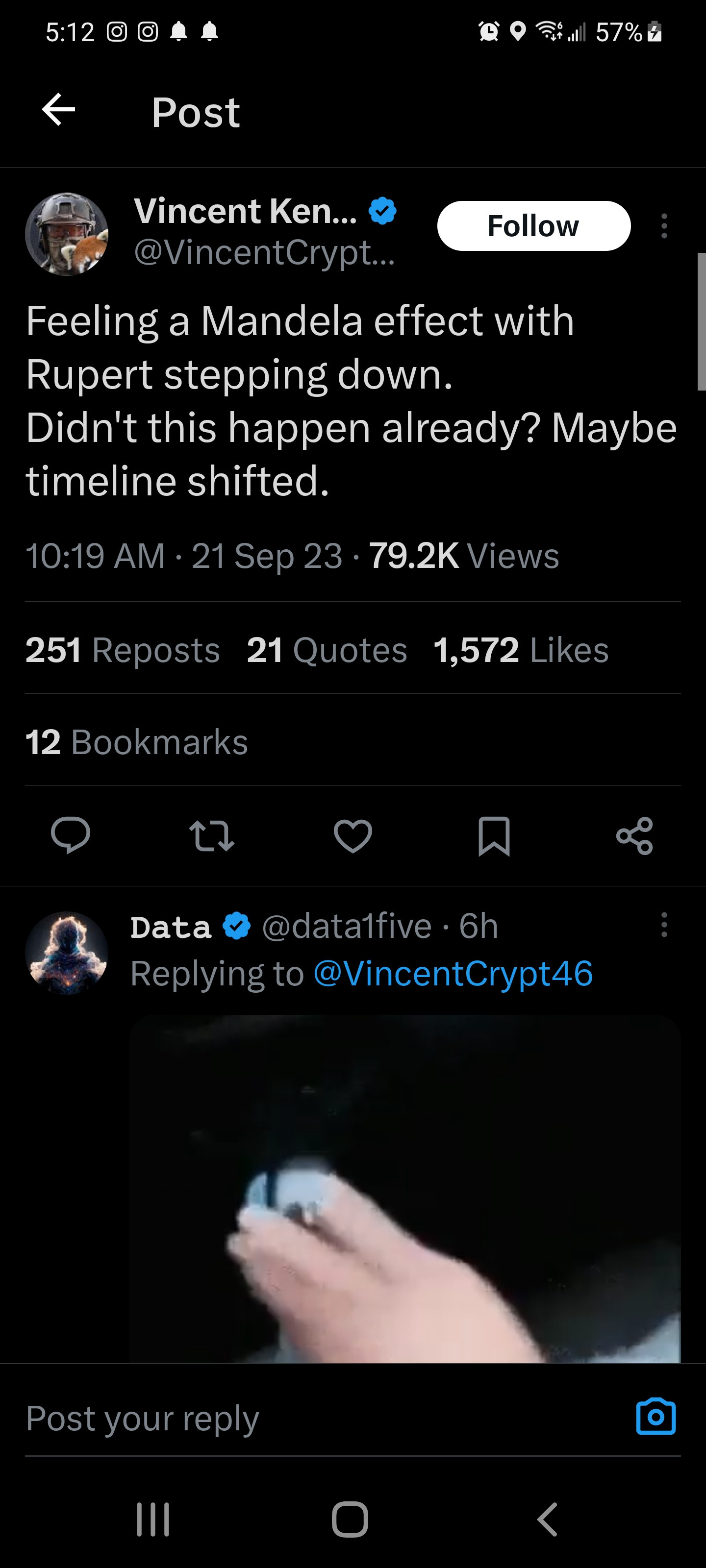Tap the back arrow beside Post
706x1568 pixels.
coord(58,110)
